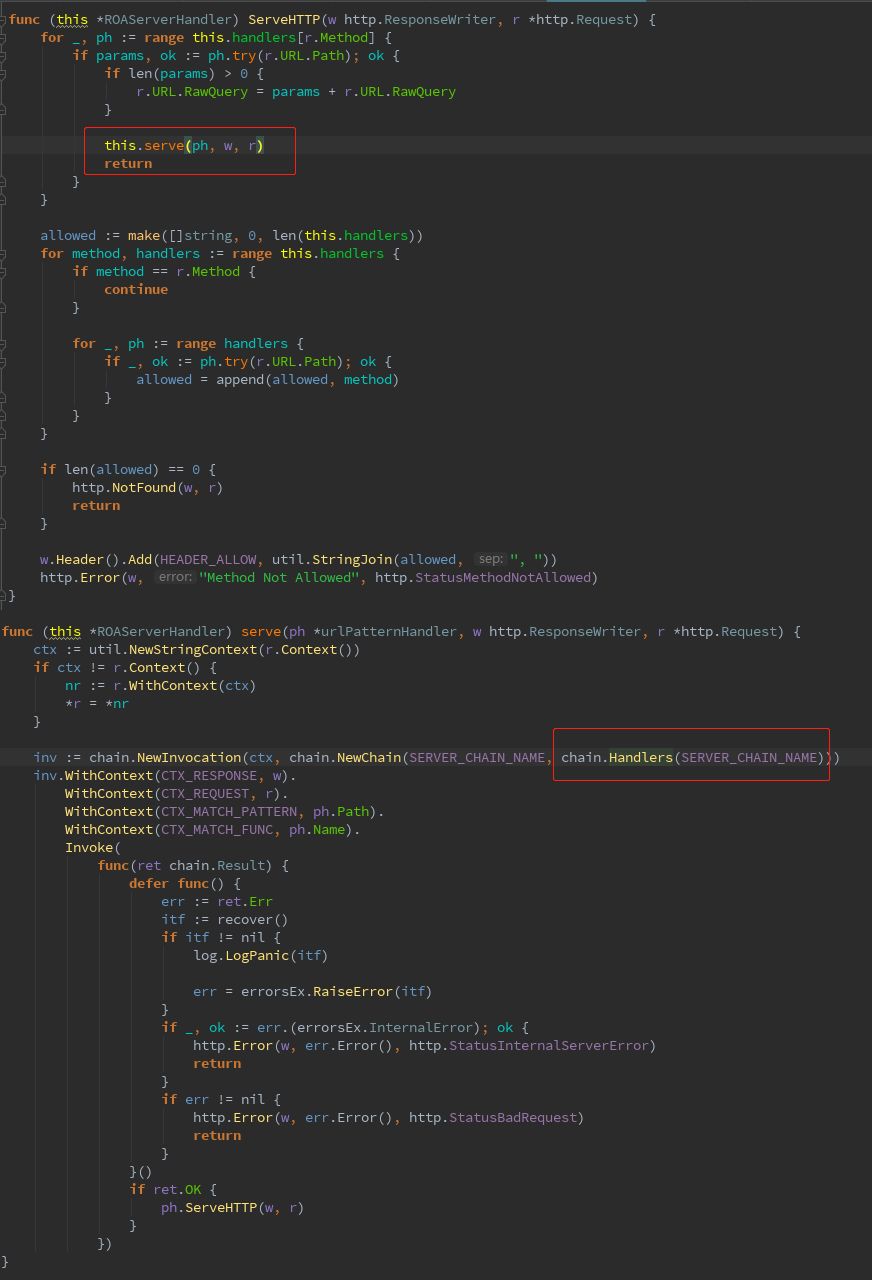Click ROAServerHandler in the ServeHTTP receiver
The height and width of the screenshot is (1280, 872).
(x=168, y=19)
